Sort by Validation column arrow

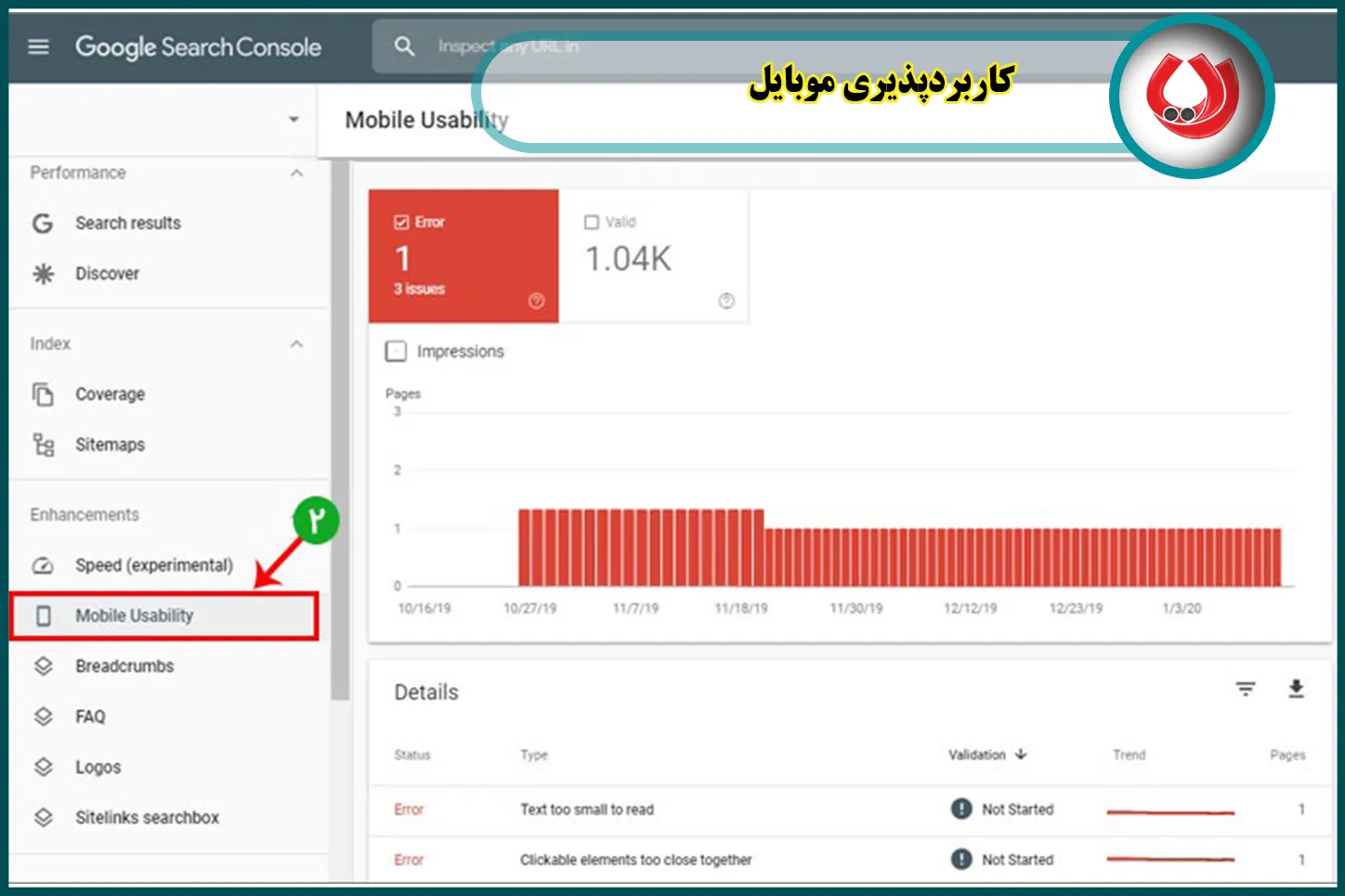1021,754
